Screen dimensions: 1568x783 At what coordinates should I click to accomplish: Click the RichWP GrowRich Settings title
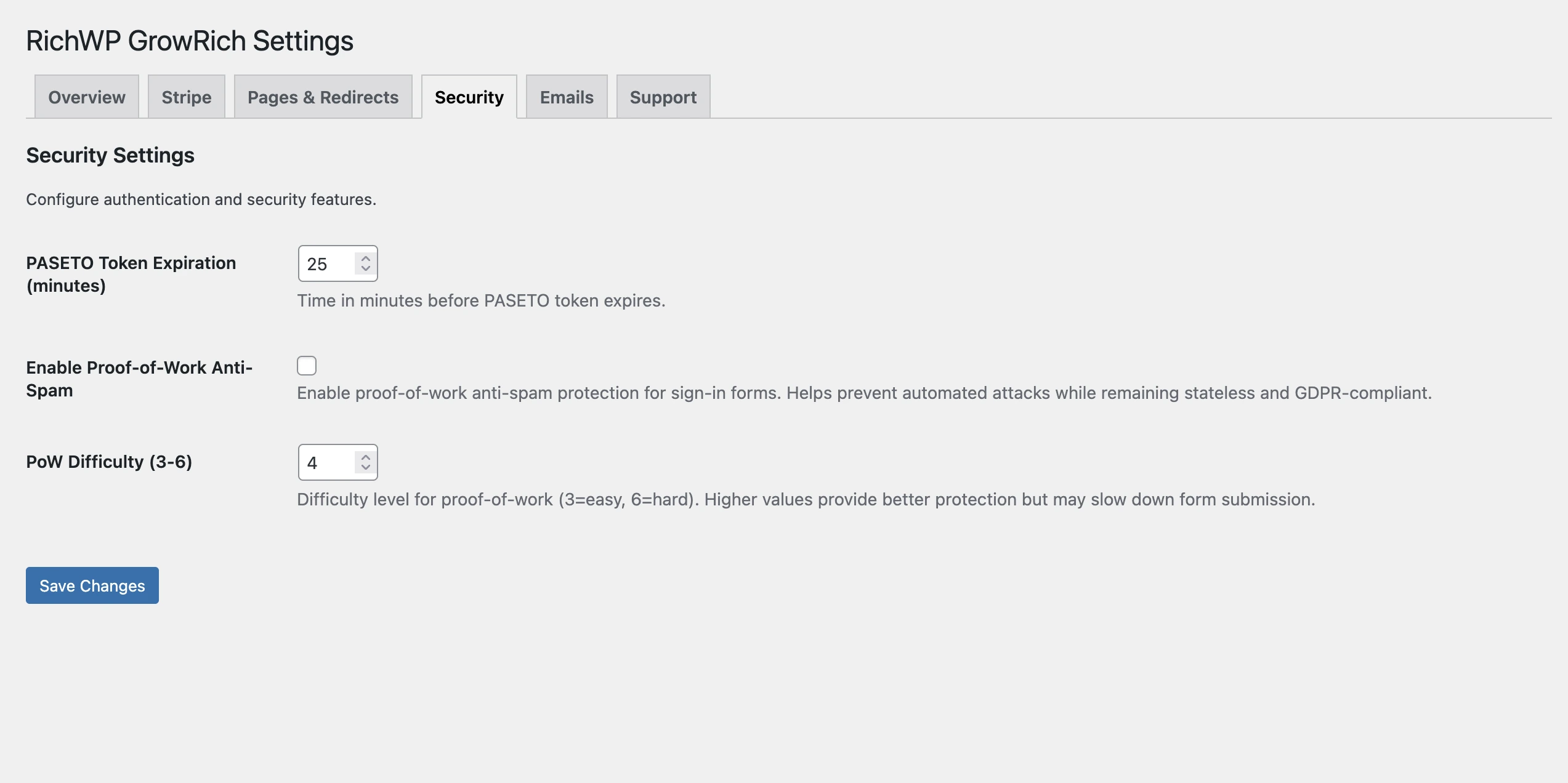190,41
